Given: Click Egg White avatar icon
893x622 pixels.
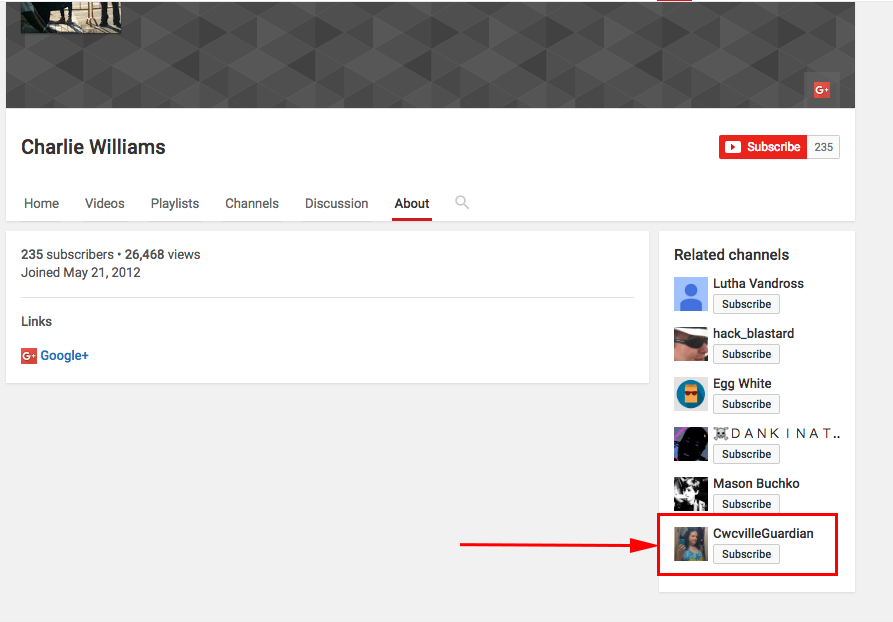Looking at the screenshot, I should [x=691, y=394].
